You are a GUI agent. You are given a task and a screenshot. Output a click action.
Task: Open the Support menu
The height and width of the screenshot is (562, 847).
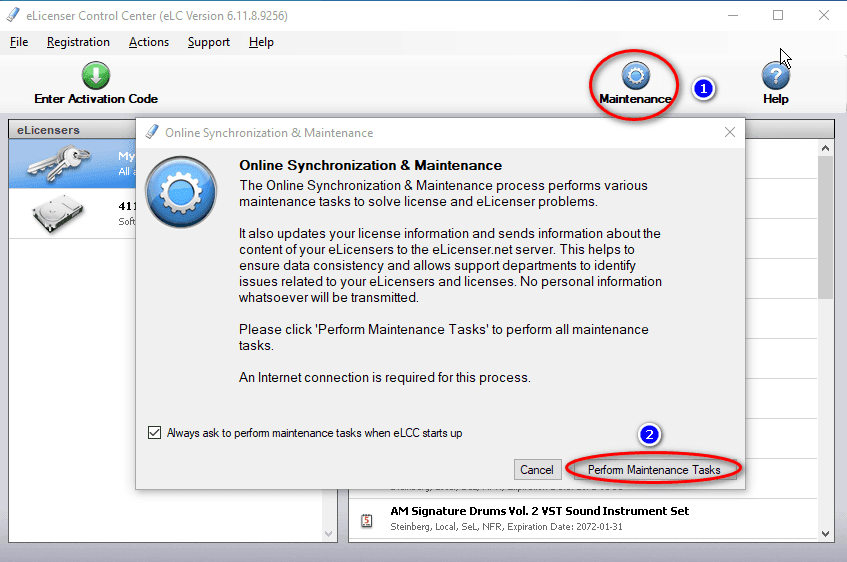[x=209, y=42]
